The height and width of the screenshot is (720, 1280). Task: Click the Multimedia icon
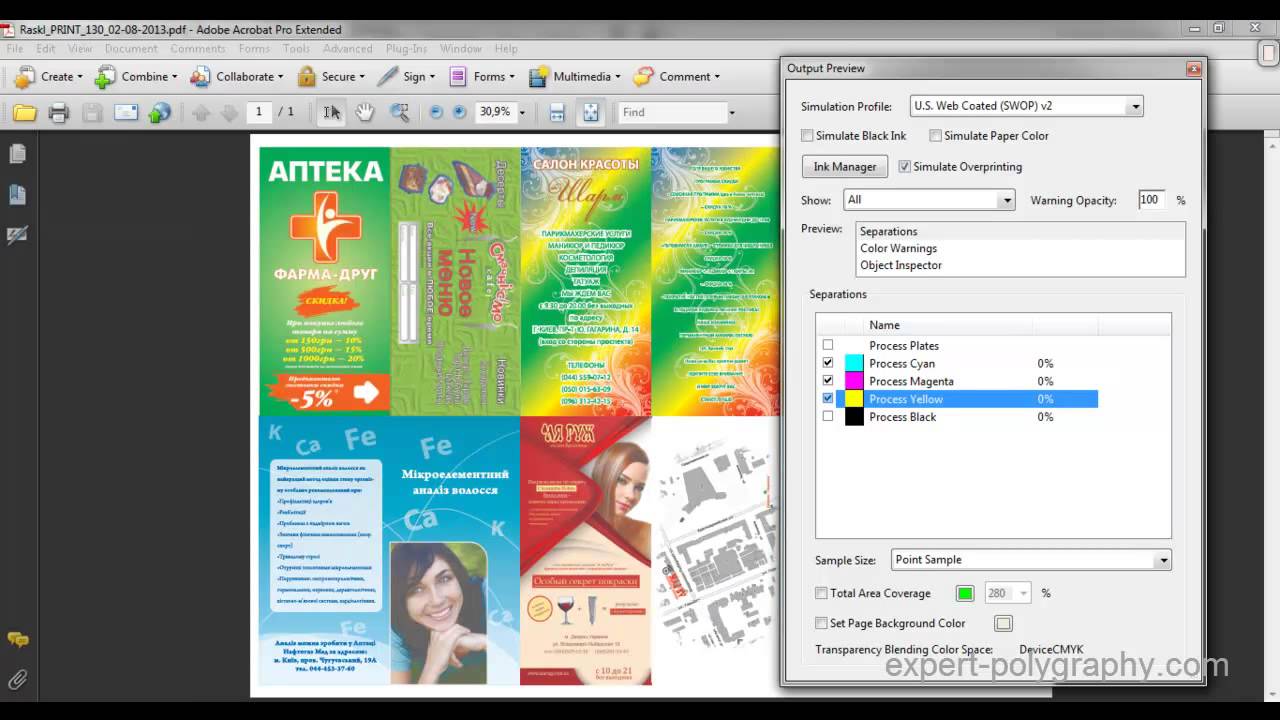538,77
